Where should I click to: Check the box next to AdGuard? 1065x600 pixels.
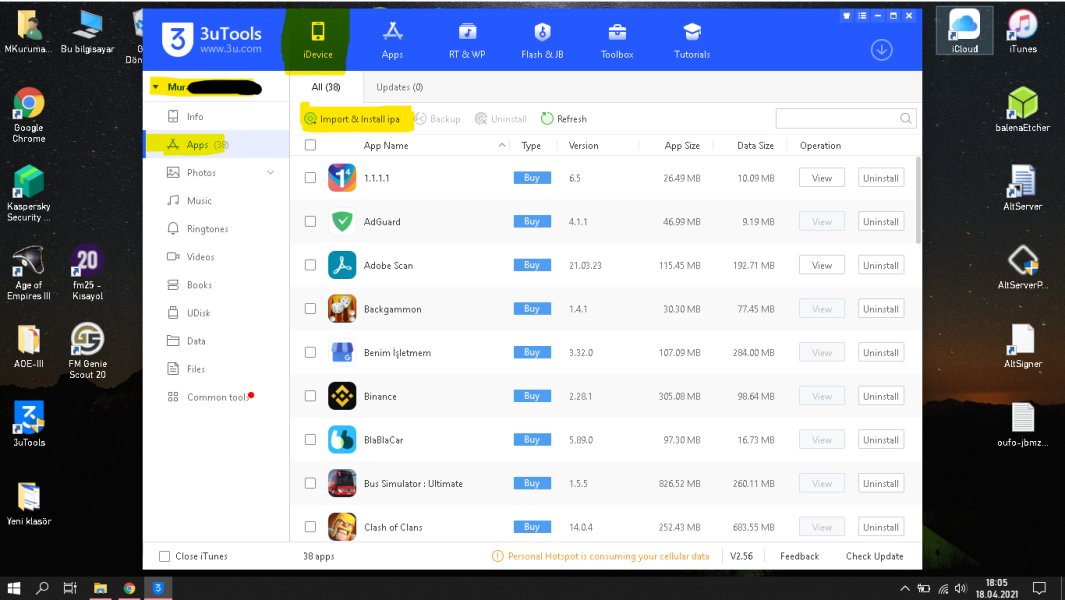coord(310,222)
